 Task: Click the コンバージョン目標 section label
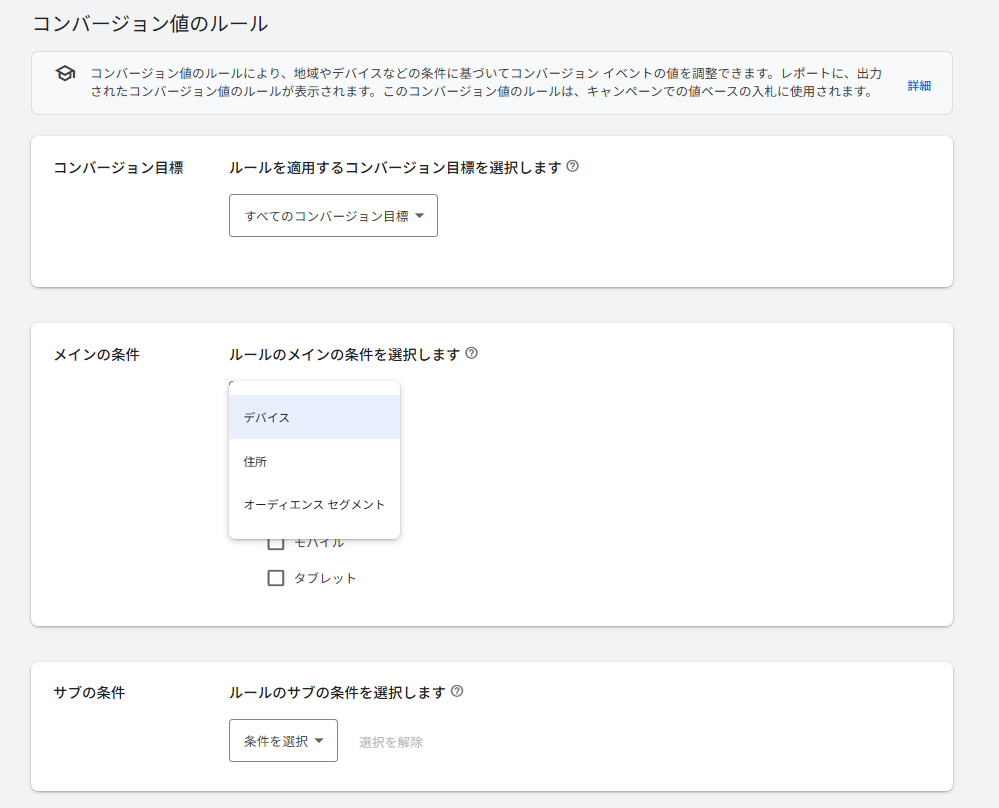tap(118, 167)
